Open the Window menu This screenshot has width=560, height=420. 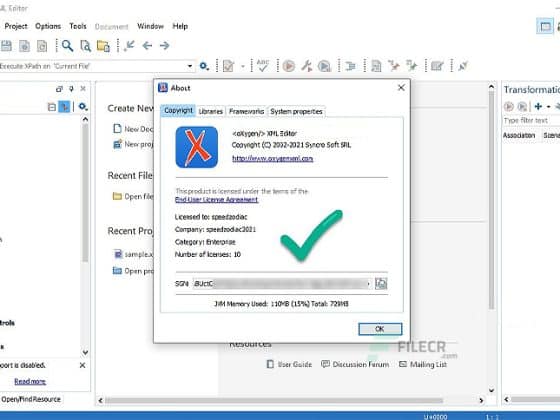150,26
